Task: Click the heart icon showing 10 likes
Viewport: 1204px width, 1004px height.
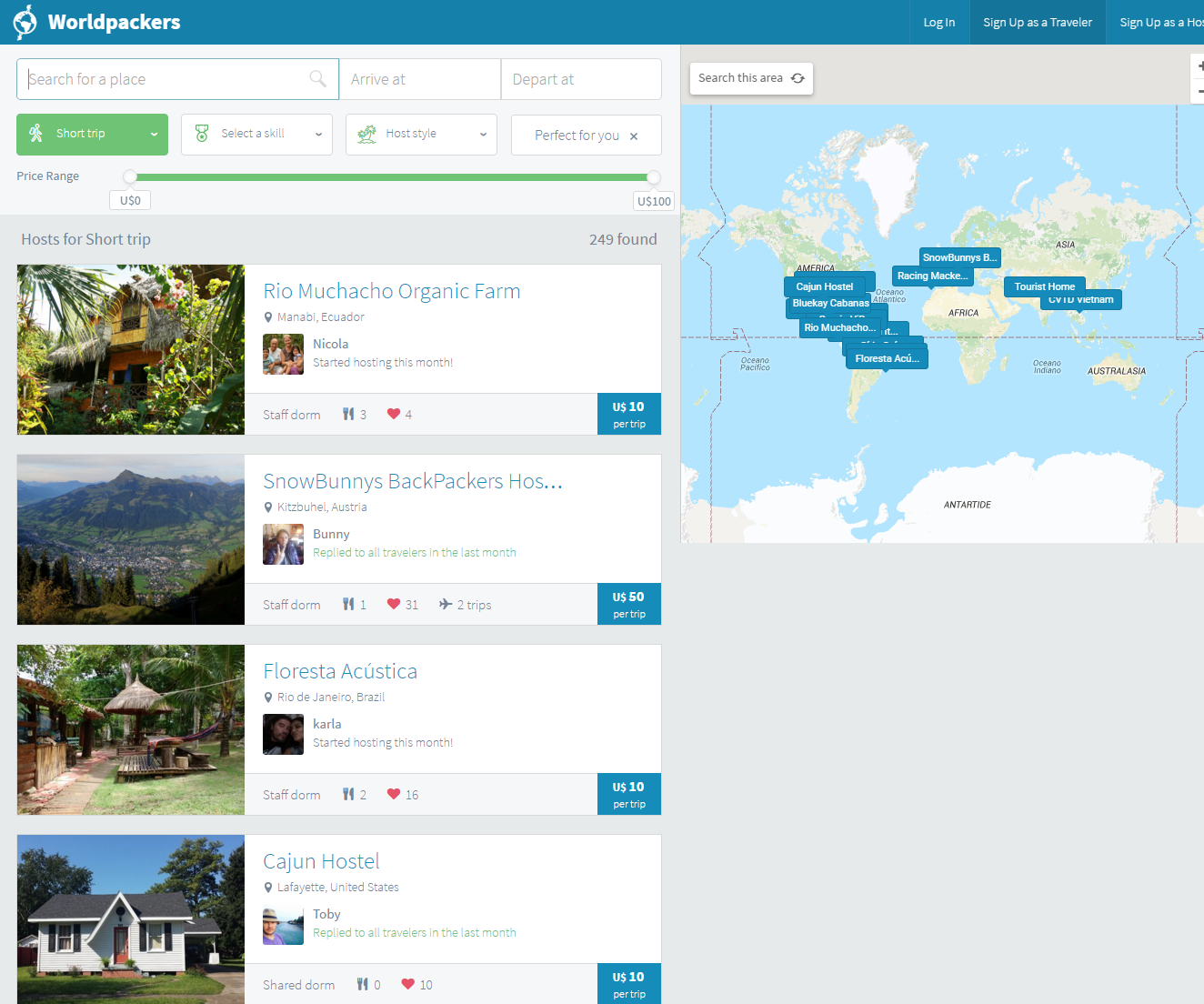Action: 408,984
